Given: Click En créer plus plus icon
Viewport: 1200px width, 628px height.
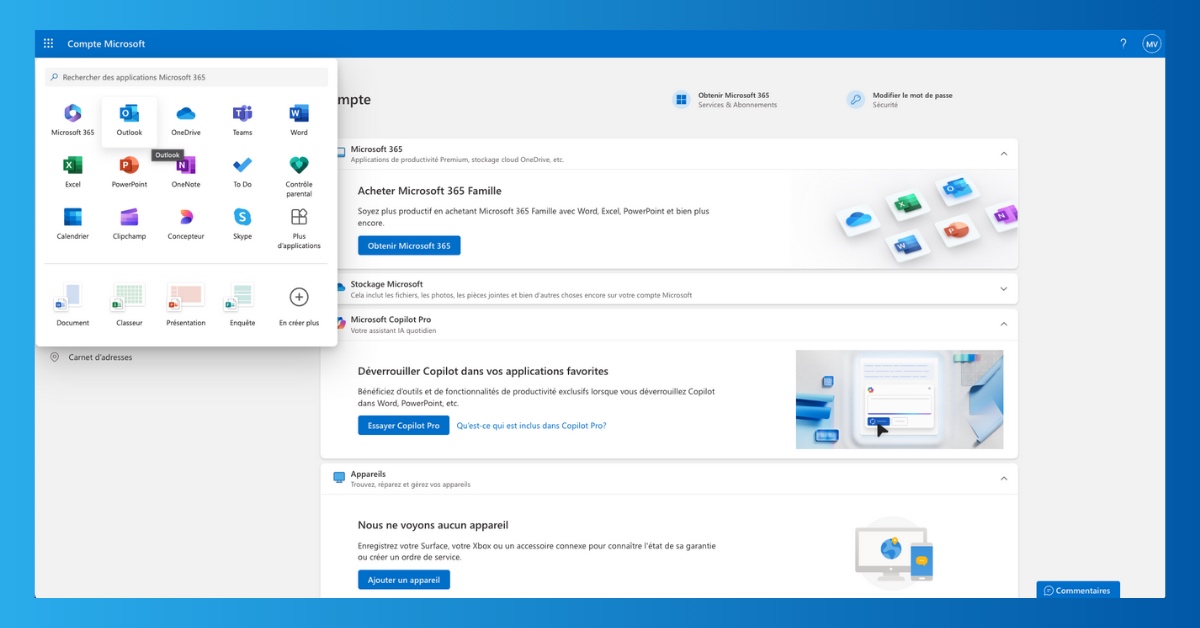Looking at the screenshot, I should coord(299,297).
